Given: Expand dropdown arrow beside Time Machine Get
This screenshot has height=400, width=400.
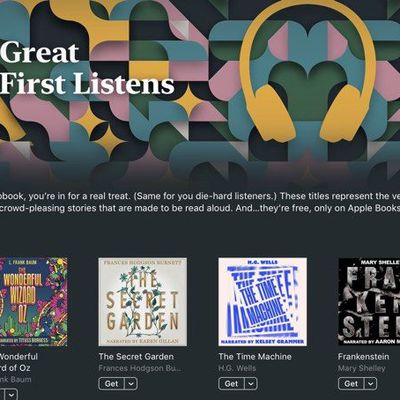Looking at the screenshot, I should point(251,384).
